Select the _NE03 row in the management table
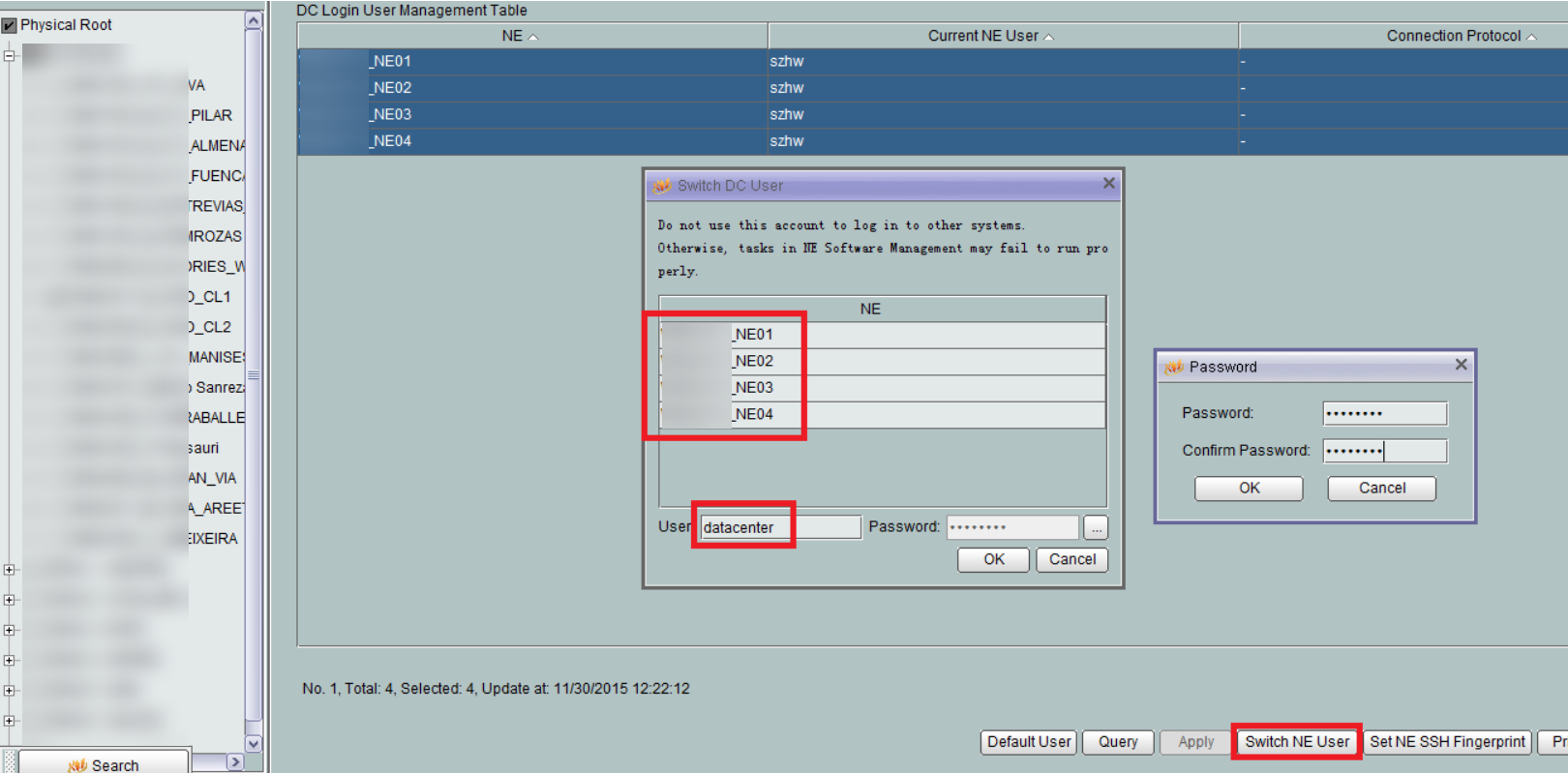 [933, 114]
